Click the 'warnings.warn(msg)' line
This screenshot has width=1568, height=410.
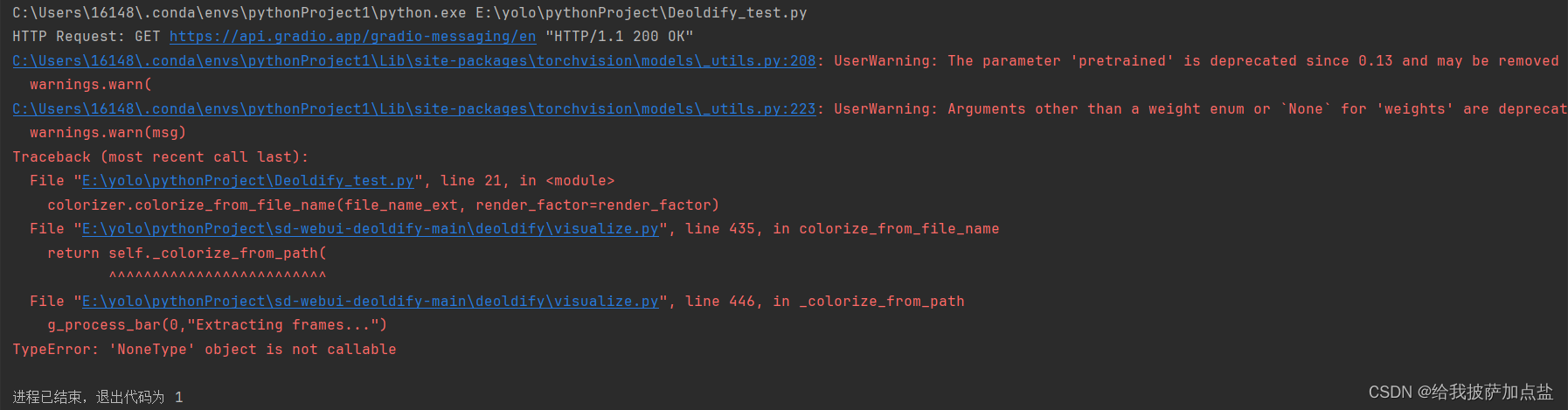coord(108,133)
